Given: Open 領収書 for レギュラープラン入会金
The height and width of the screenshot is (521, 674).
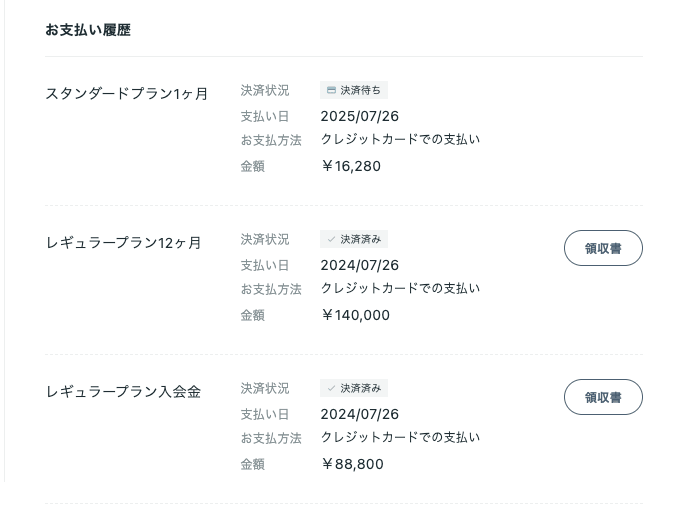Looking at the screenshot, I should point(603,397).
